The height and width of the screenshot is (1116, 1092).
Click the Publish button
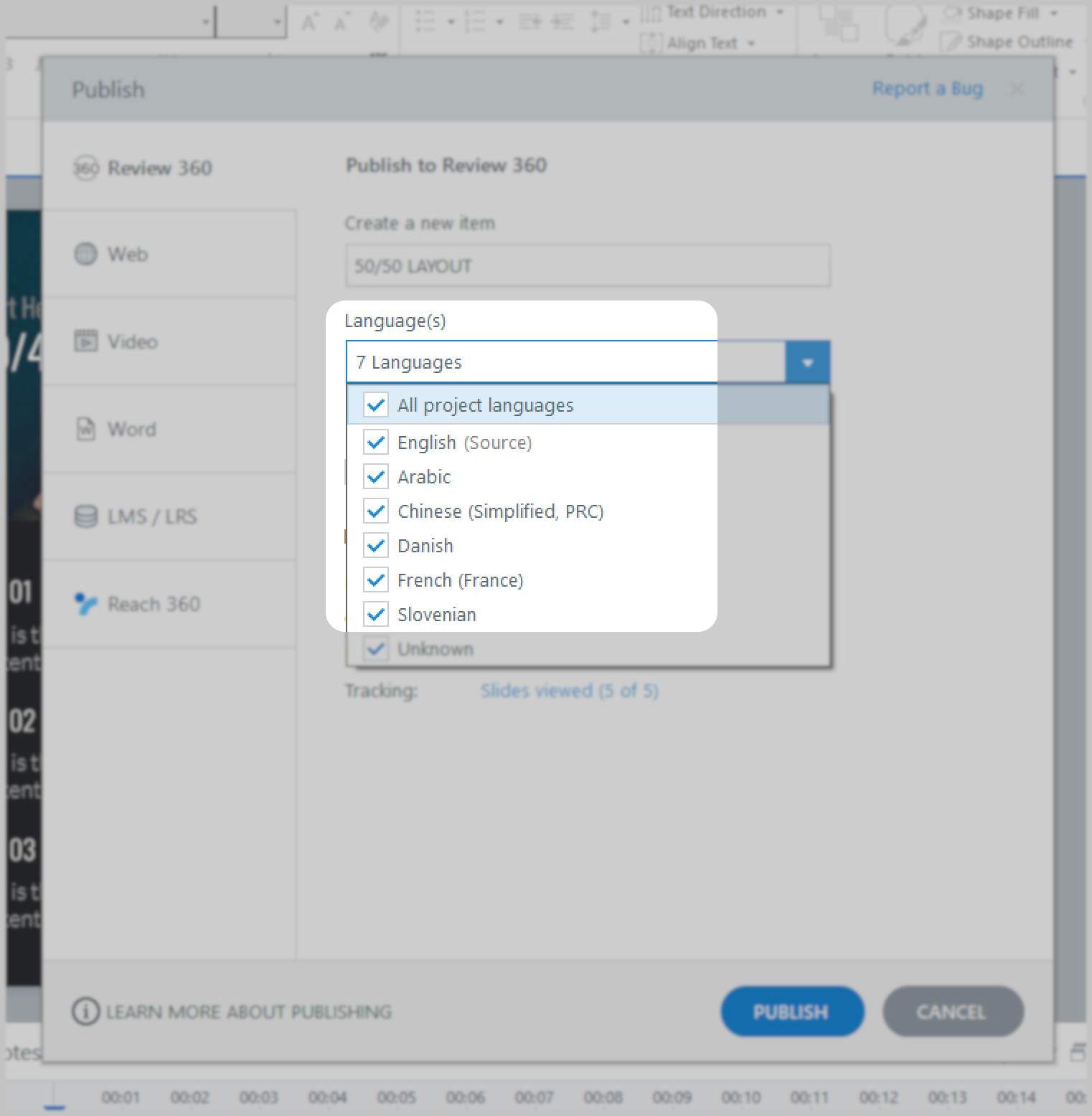791,1011
